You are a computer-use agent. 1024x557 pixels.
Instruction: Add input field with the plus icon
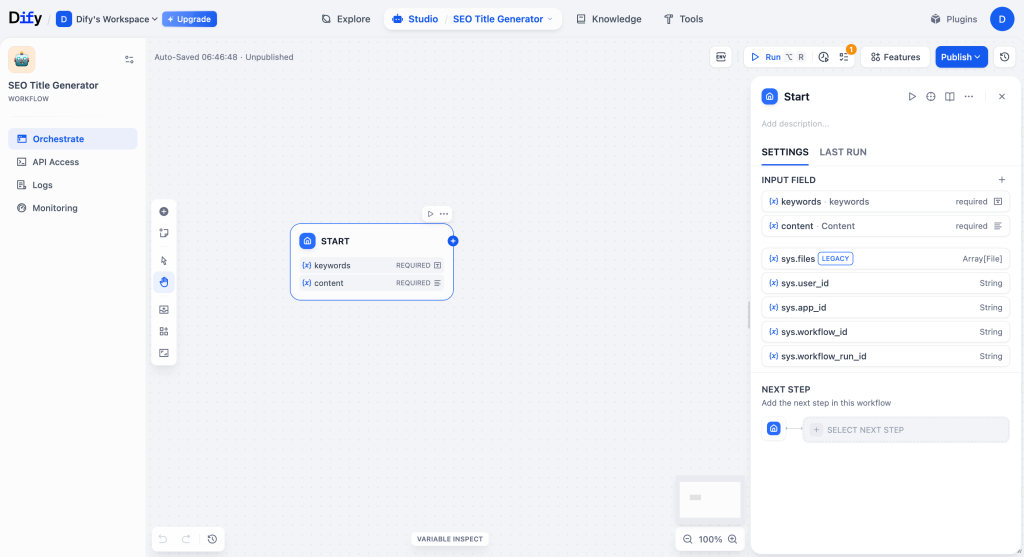1002,180
